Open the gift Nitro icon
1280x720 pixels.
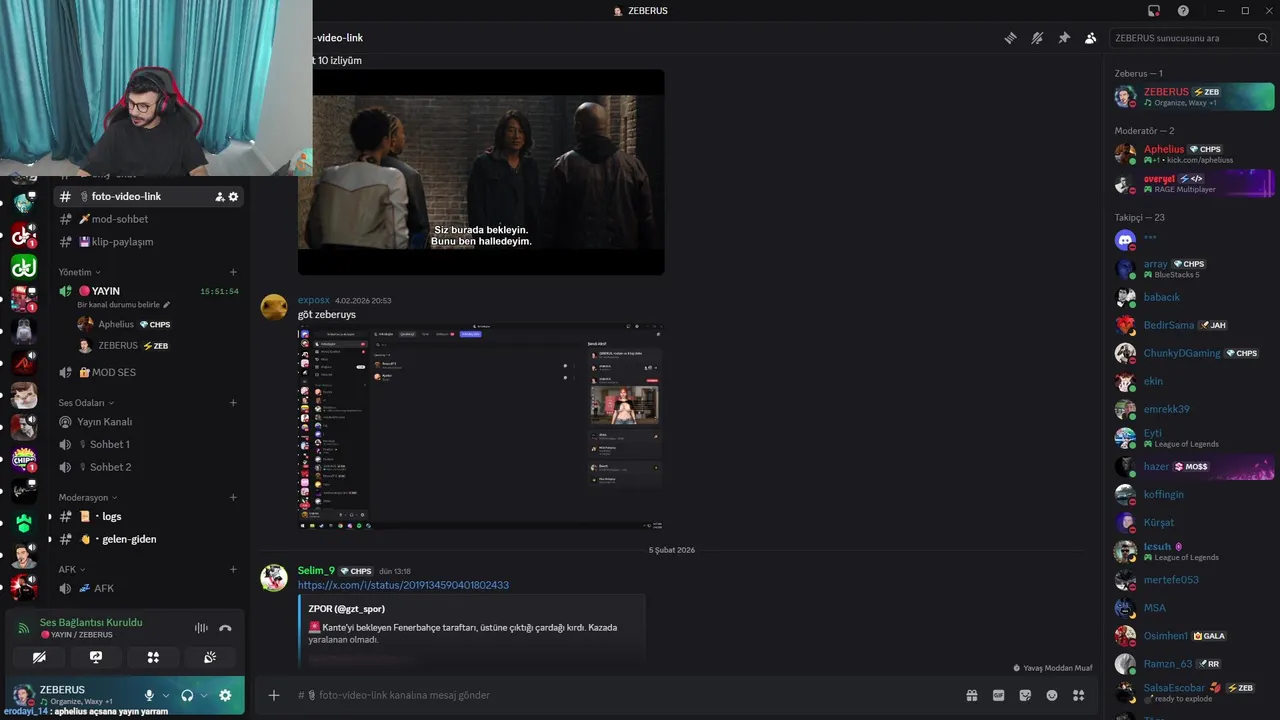pyautogui.click(x=971, y=695)
